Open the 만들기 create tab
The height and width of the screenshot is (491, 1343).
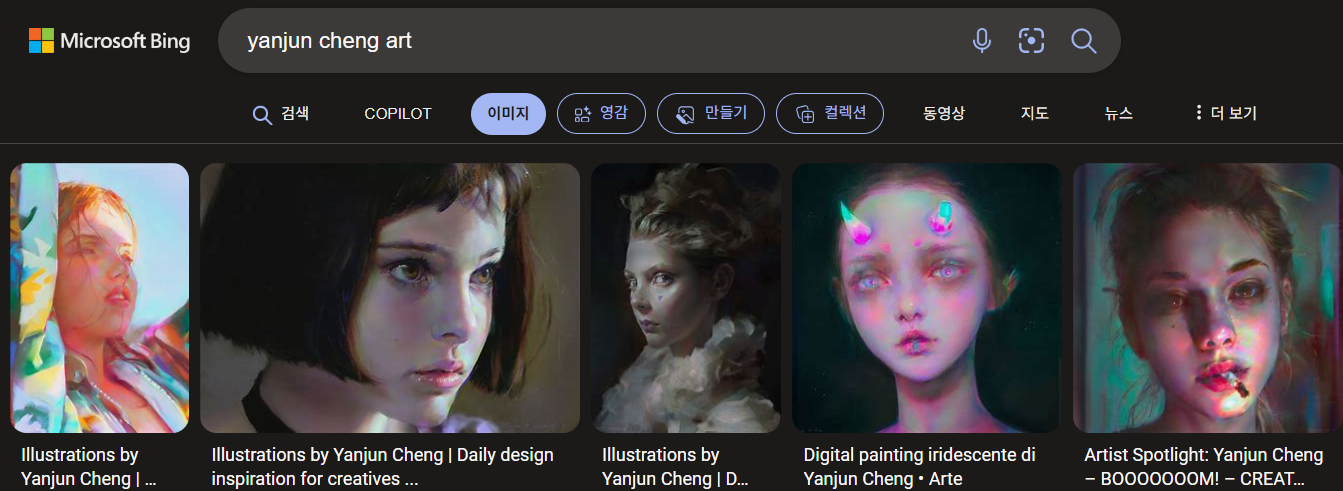click(x=711, y=113)
